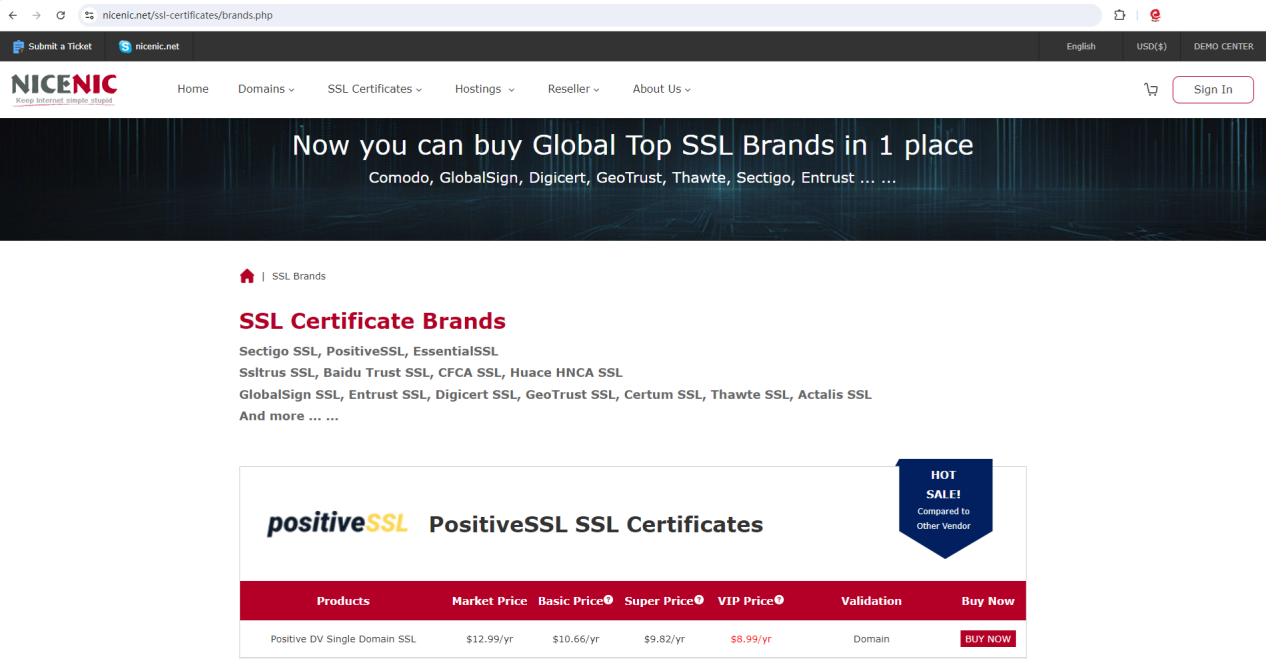The height and width of the screenshot is (659, 1266).
Task: Click the browser back arrow
Action: click(x=12, y=15)
